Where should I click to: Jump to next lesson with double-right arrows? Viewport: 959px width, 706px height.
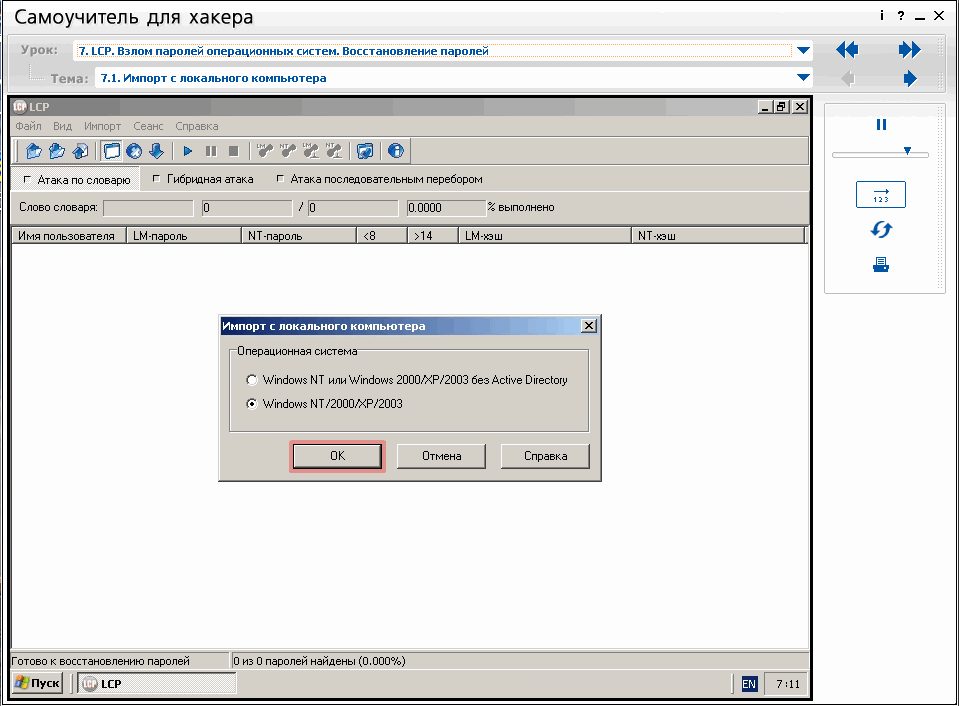[x=909, y=50]
